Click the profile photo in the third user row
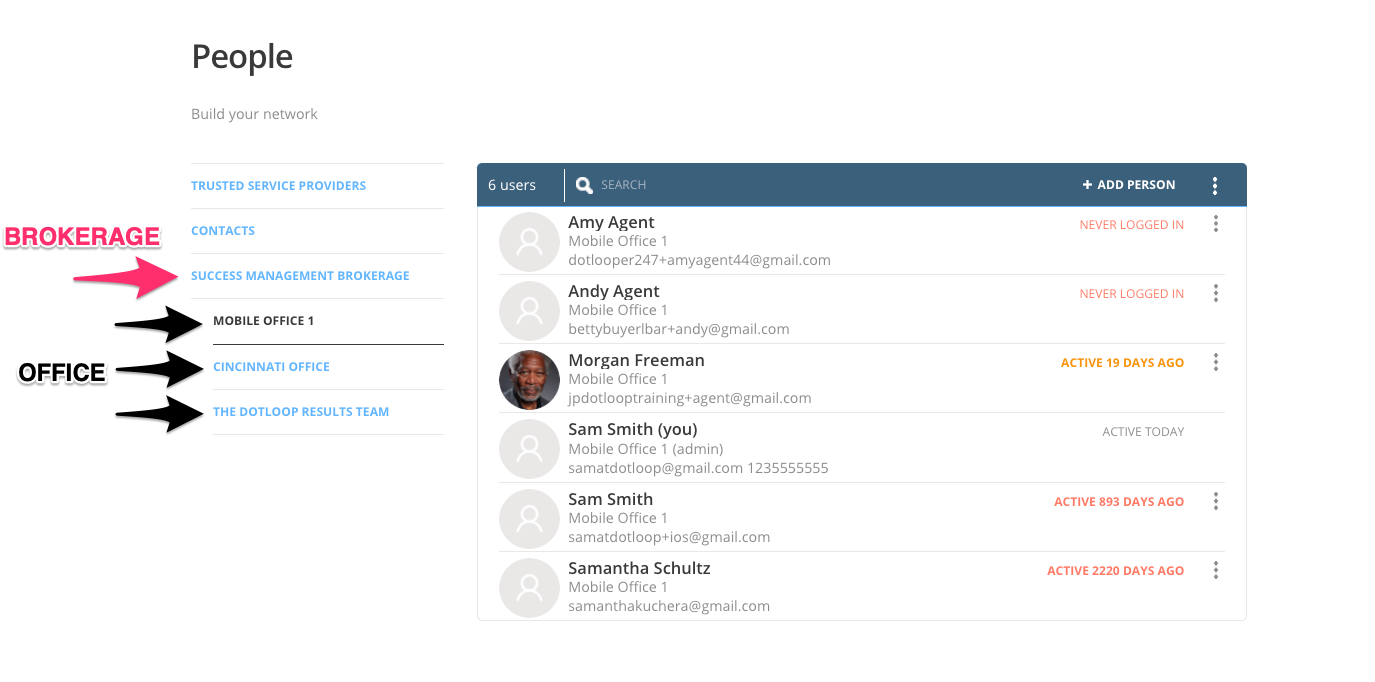1375x682 pixels. click(529, 380)
